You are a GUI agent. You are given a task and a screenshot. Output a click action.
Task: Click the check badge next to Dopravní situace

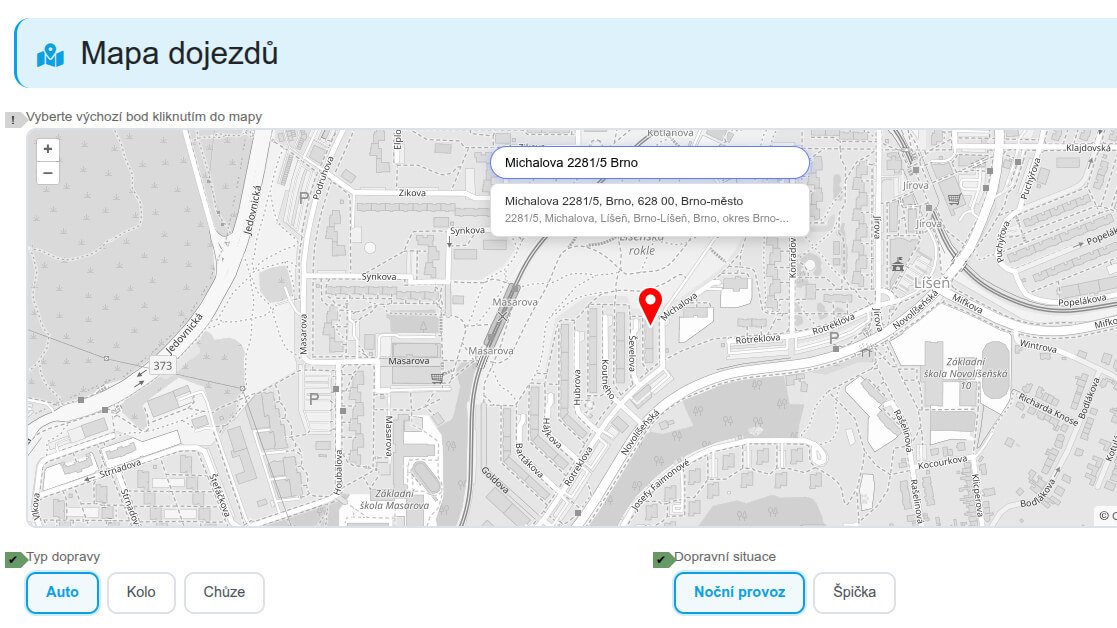(662, 559)
